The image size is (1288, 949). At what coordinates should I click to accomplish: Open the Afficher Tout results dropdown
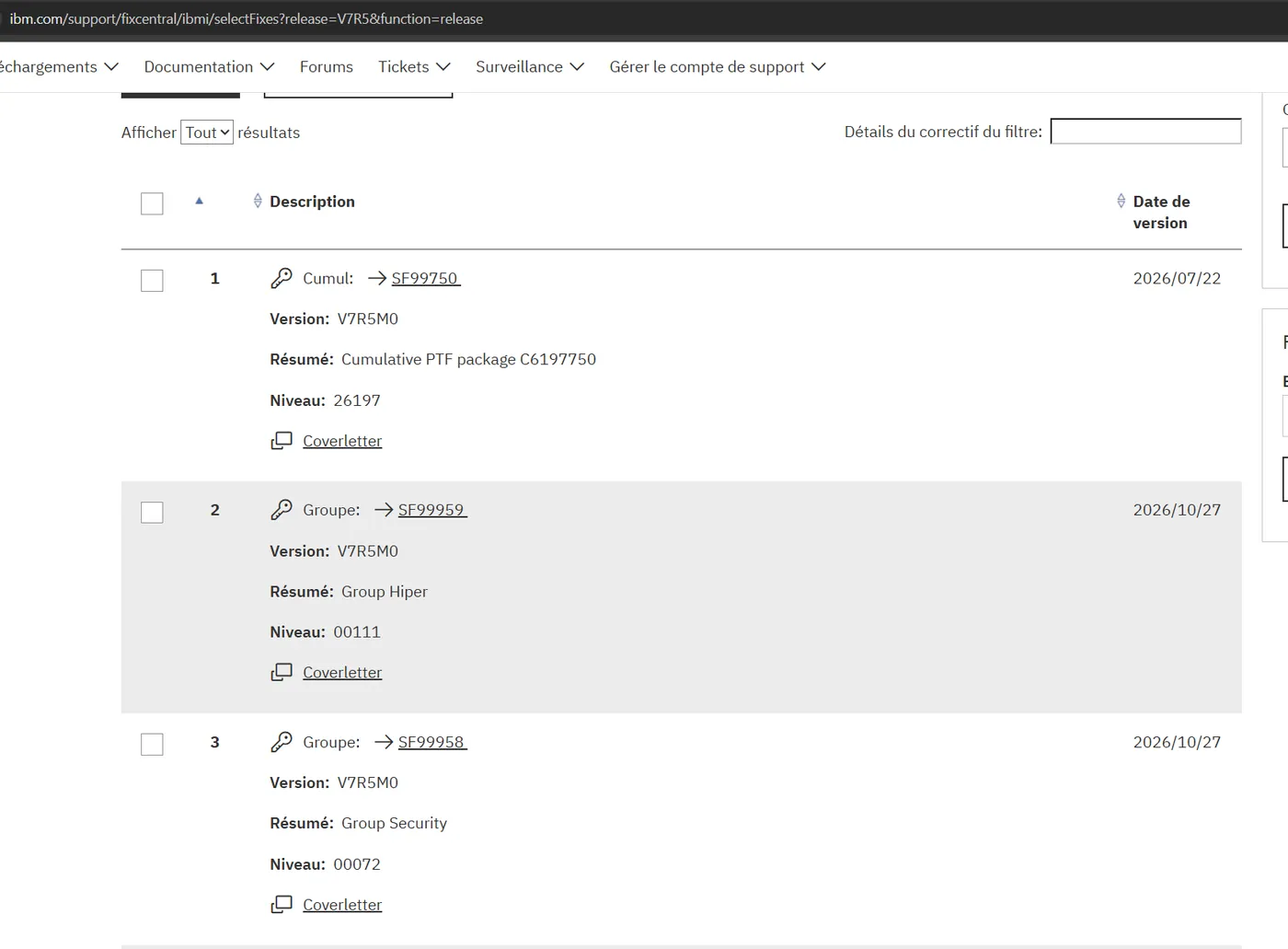(207, 133)
